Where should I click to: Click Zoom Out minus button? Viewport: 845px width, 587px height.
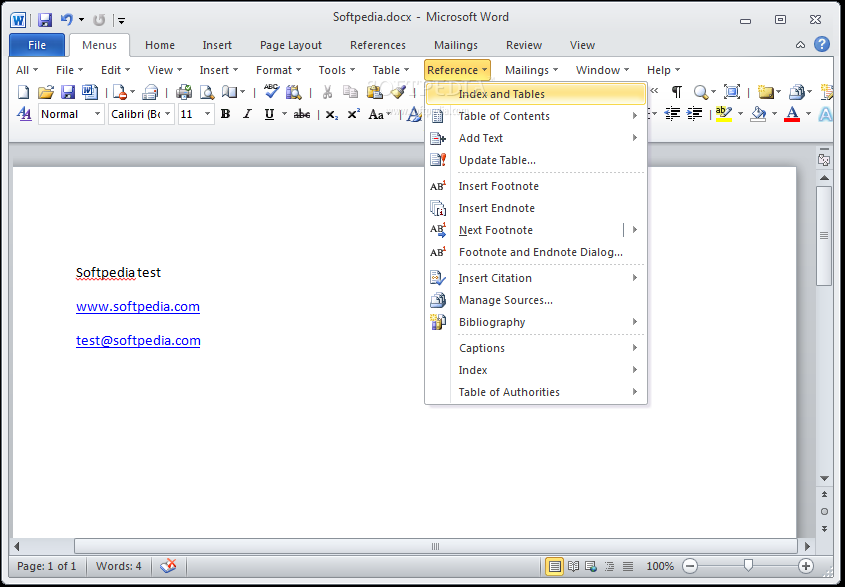click(690, 566)
